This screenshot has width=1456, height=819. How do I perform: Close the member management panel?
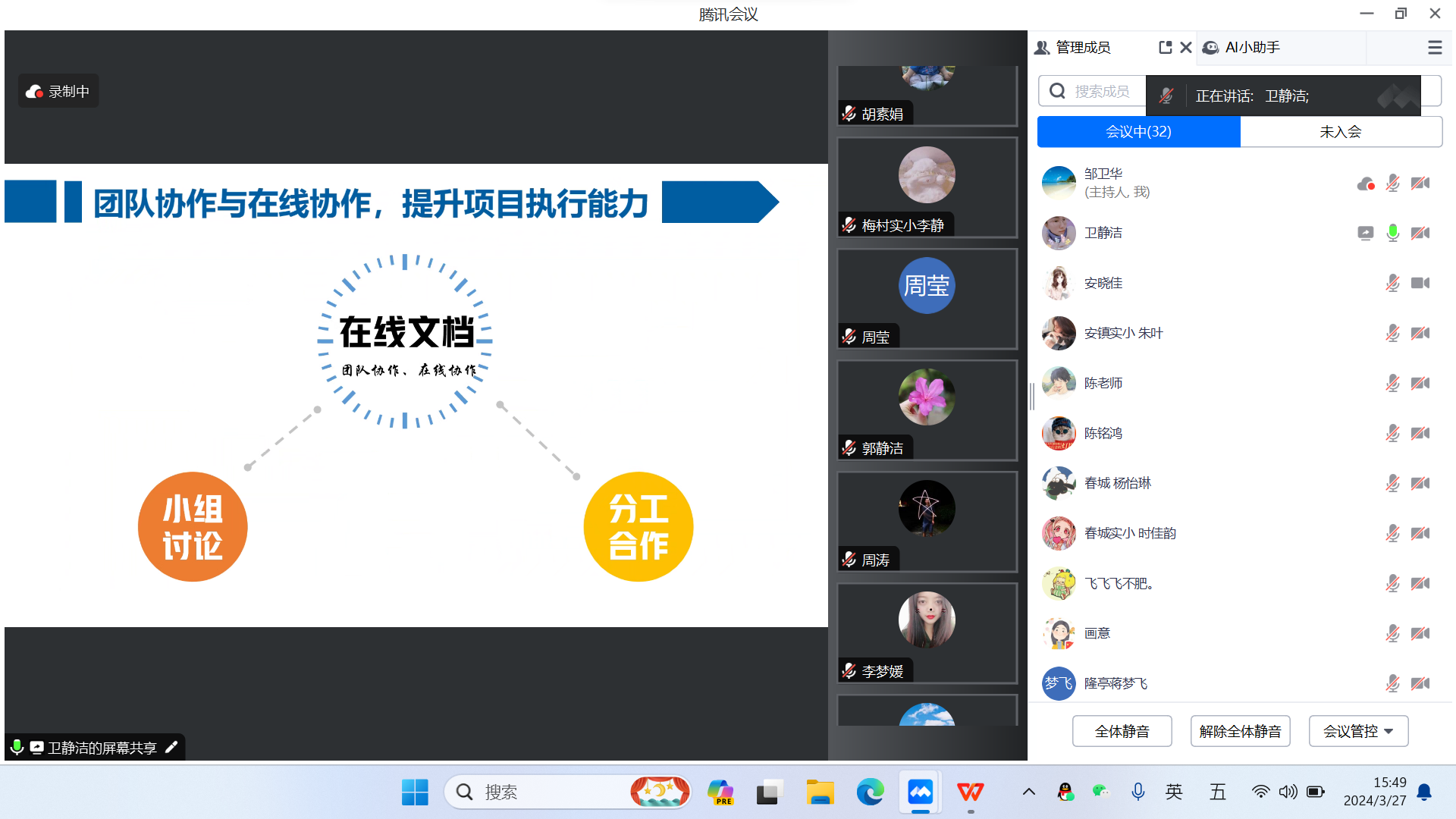1186,48
